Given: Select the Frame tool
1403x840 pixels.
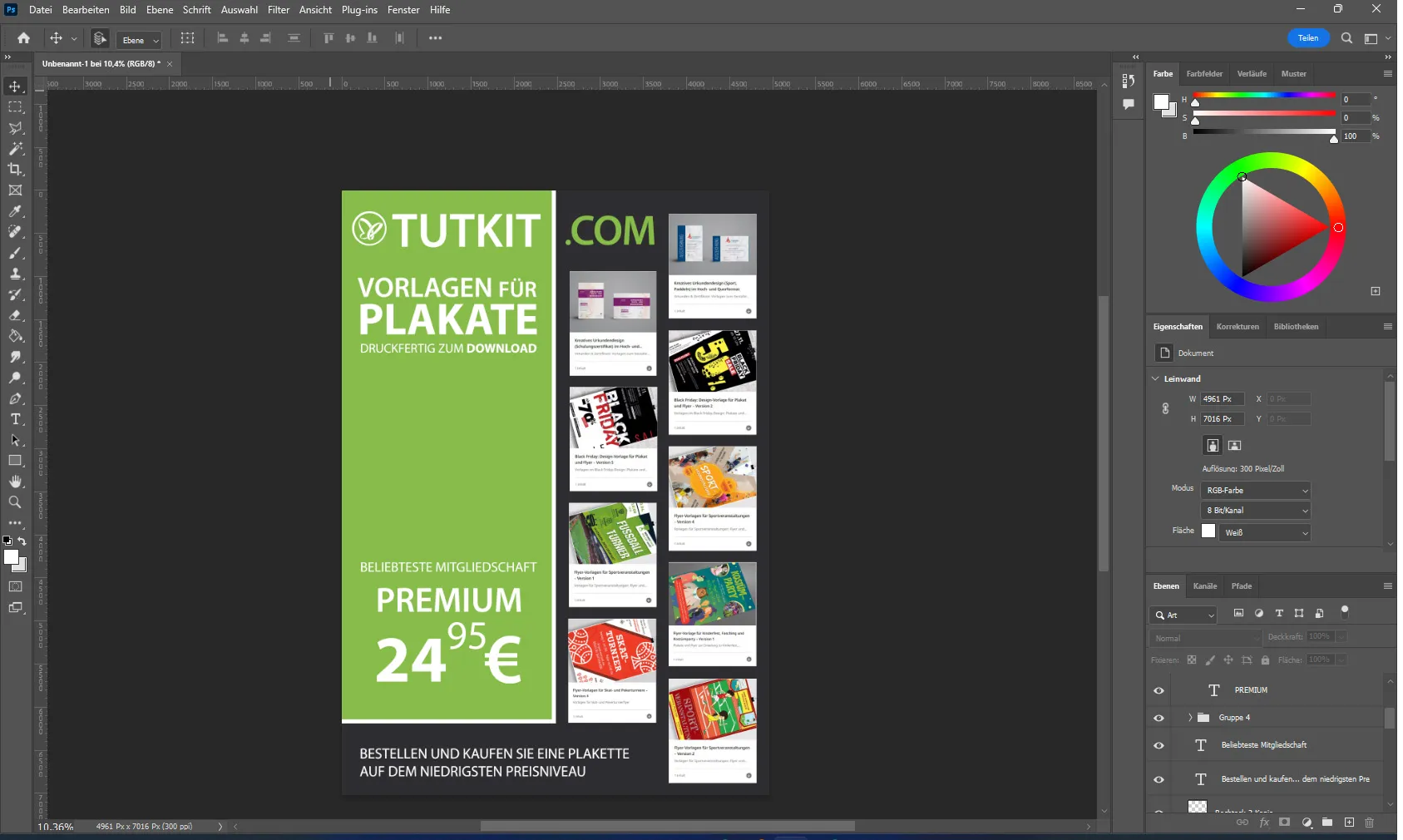Looking at the screenshot, I should tap(15, 190).
